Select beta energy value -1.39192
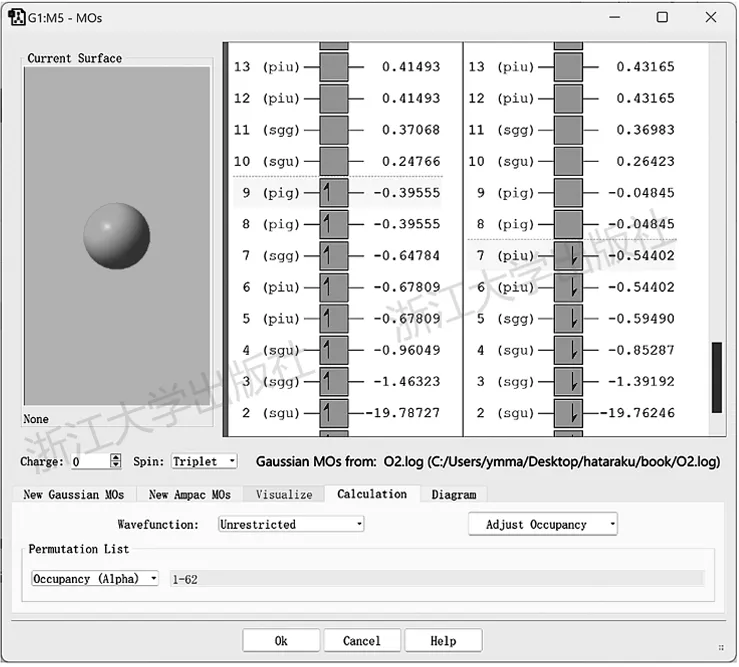 coord(641,382)
